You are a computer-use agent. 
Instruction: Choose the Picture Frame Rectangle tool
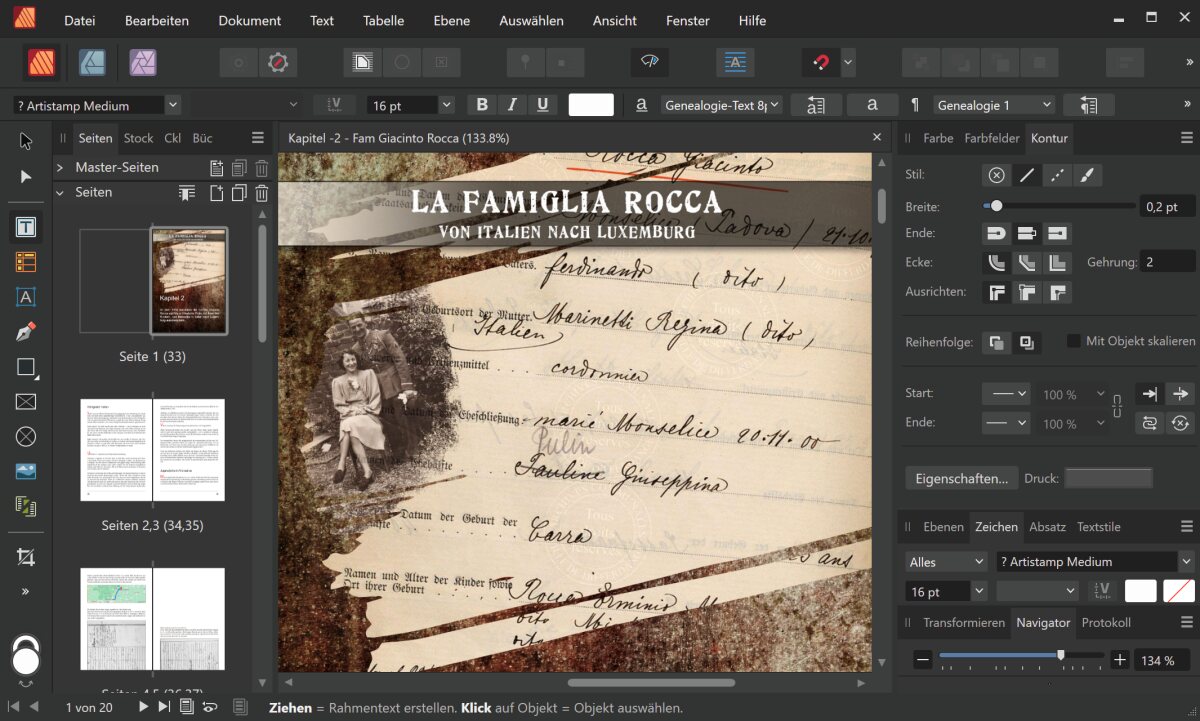[x=26, y=402]
